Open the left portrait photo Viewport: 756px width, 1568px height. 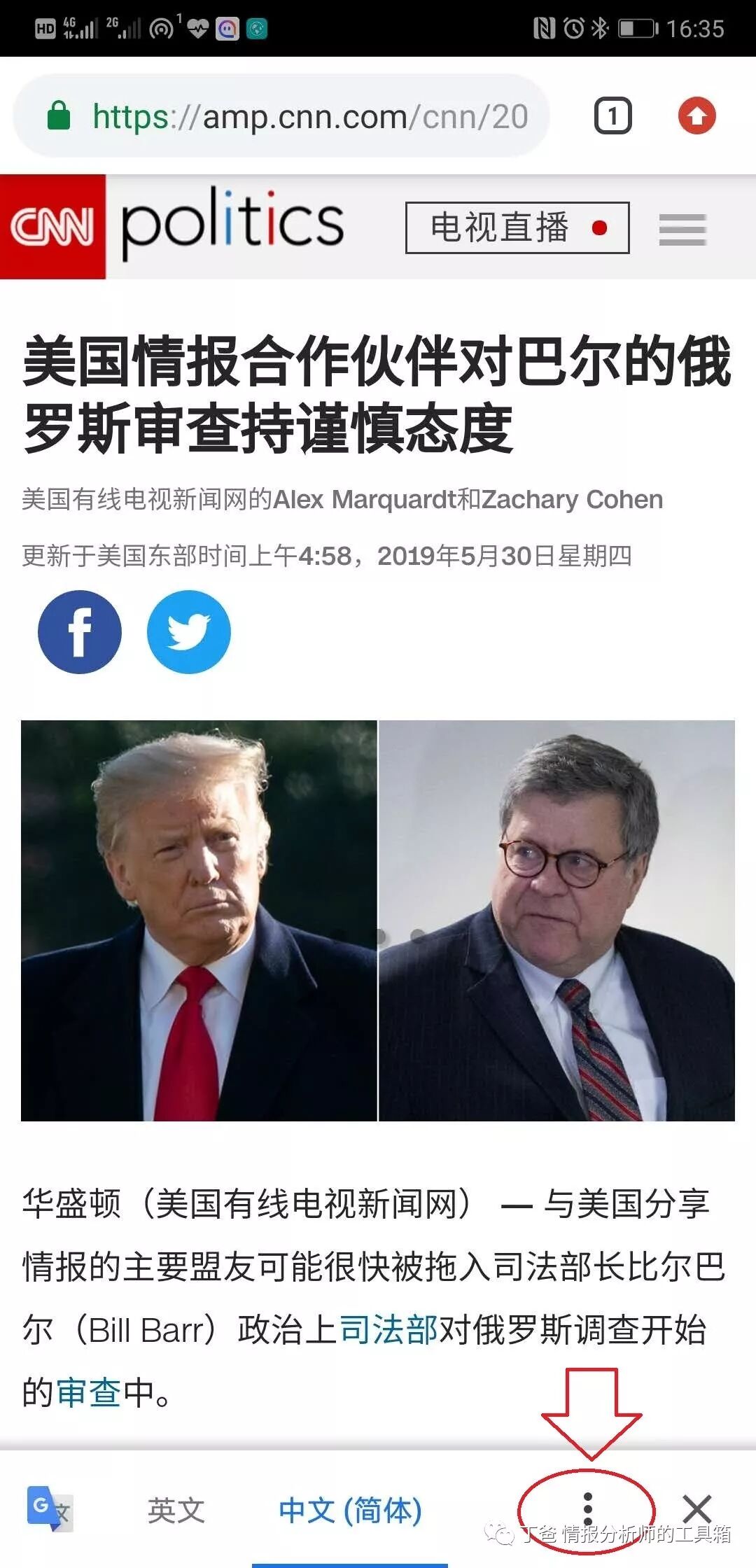(x=199, y=920)
